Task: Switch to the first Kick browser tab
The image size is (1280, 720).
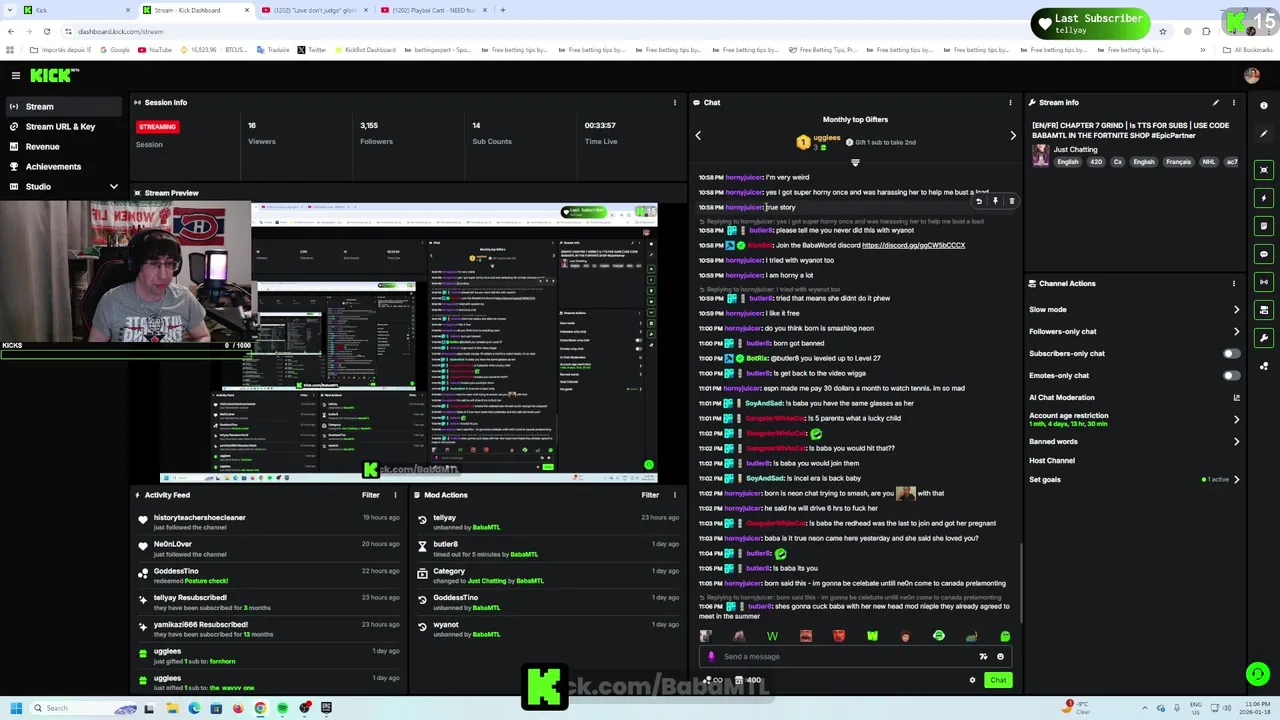Action: point(75,10)
